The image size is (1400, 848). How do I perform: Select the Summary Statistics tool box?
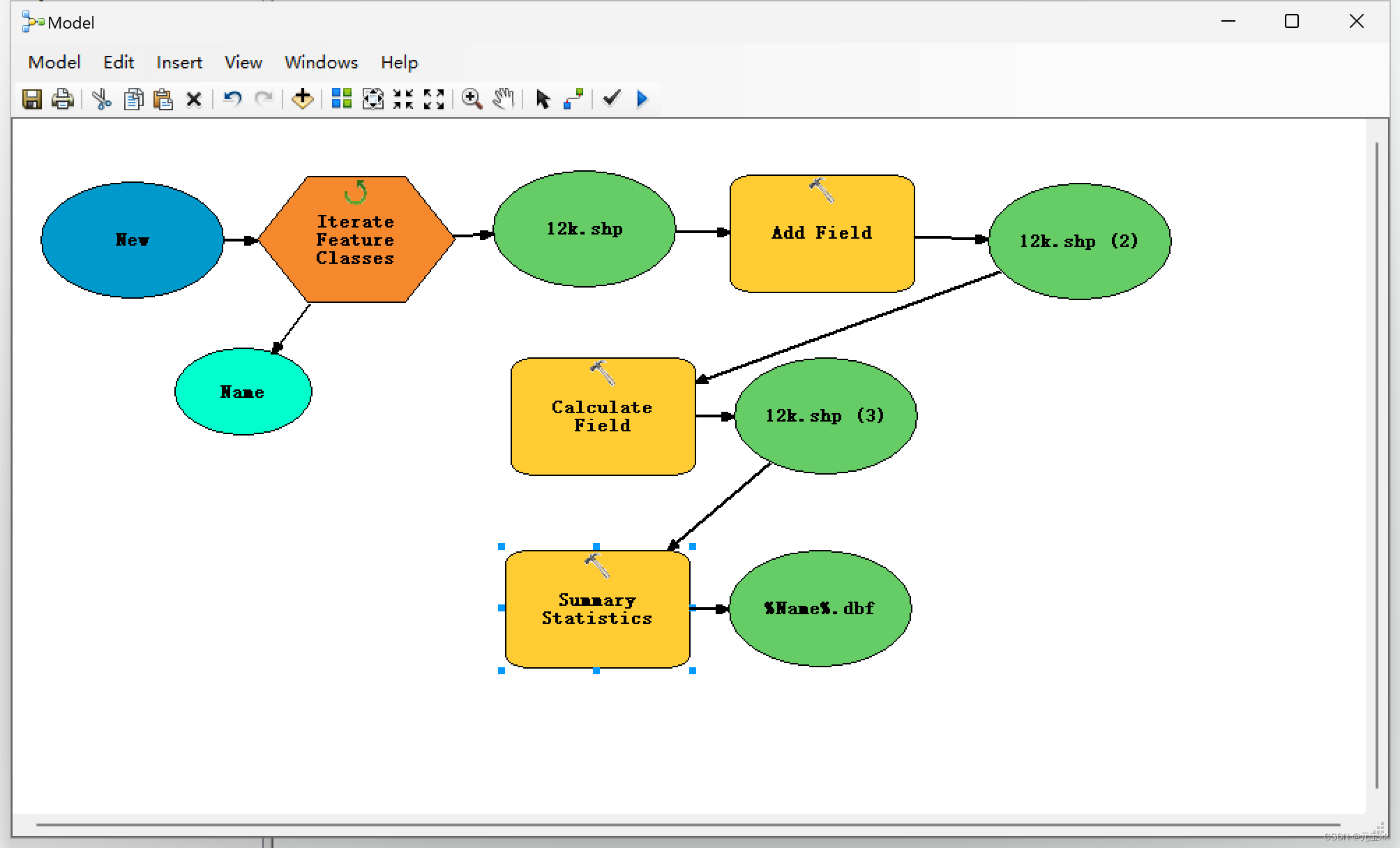597,609
